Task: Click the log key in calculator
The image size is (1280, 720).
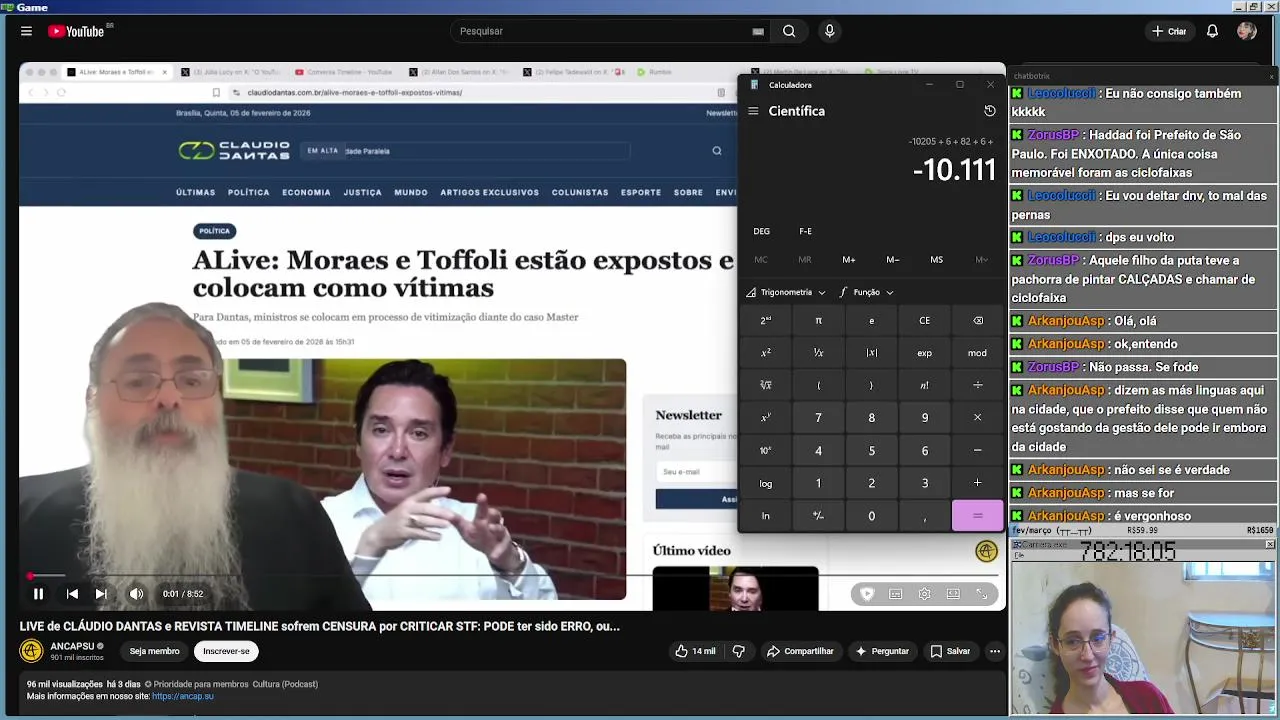Action: [x=765, y=483]
